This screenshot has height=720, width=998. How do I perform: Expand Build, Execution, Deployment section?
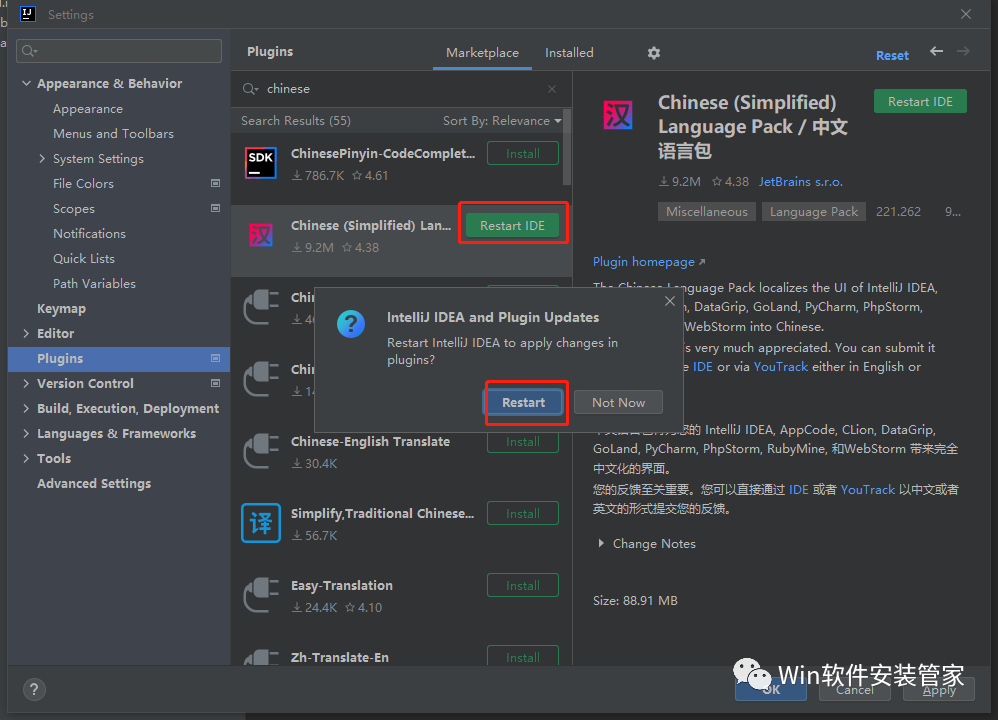click(26, 408)
